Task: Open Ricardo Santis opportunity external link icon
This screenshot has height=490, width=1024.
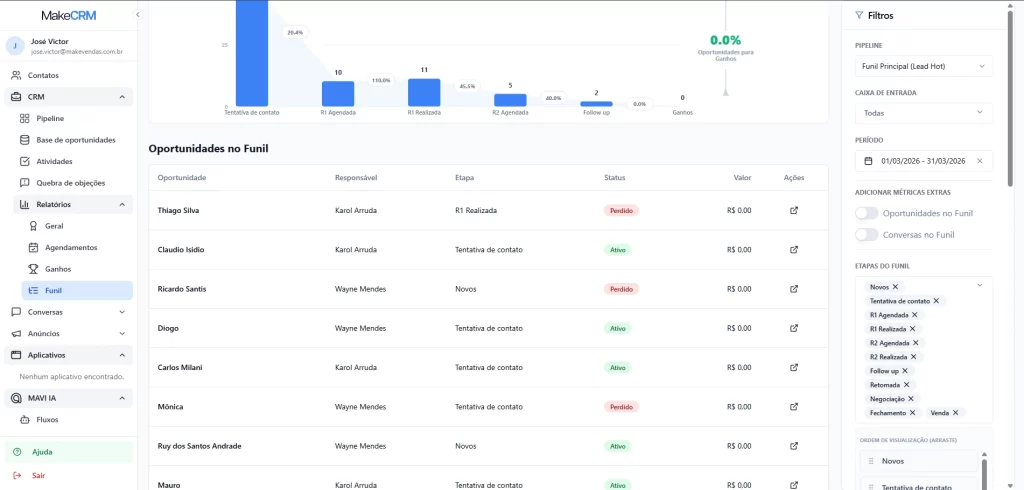Action: click(794, 289)
